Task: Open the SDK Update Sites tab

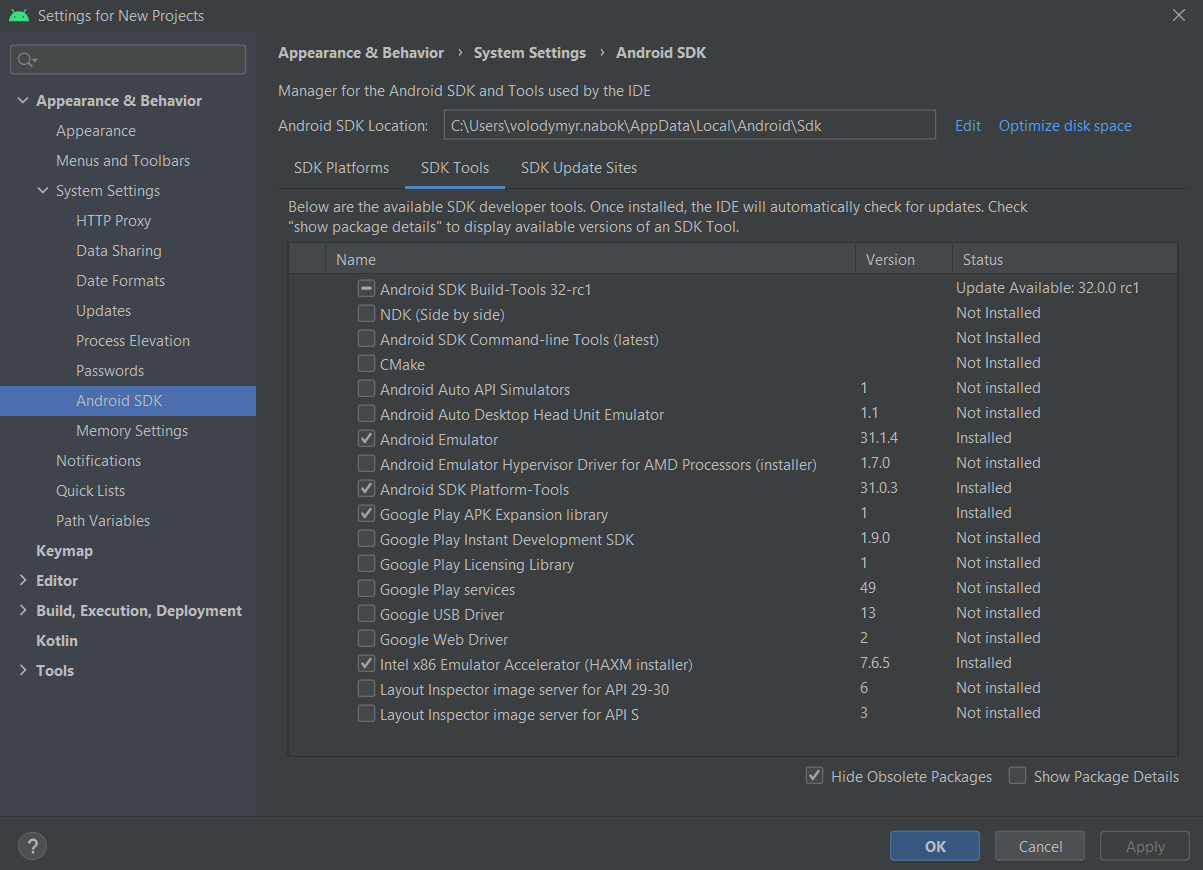Action: [x=578, y=168]
